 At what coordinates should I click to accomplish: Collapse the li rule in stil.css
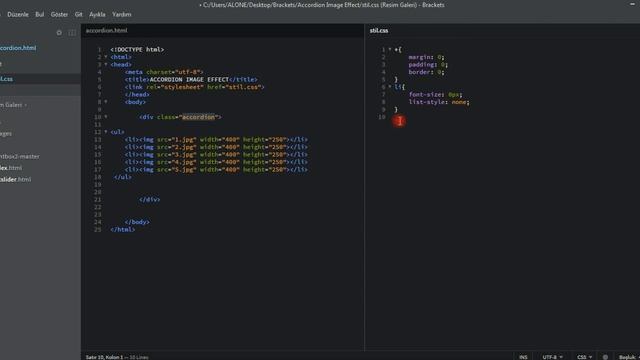click(x=390, y=87)
